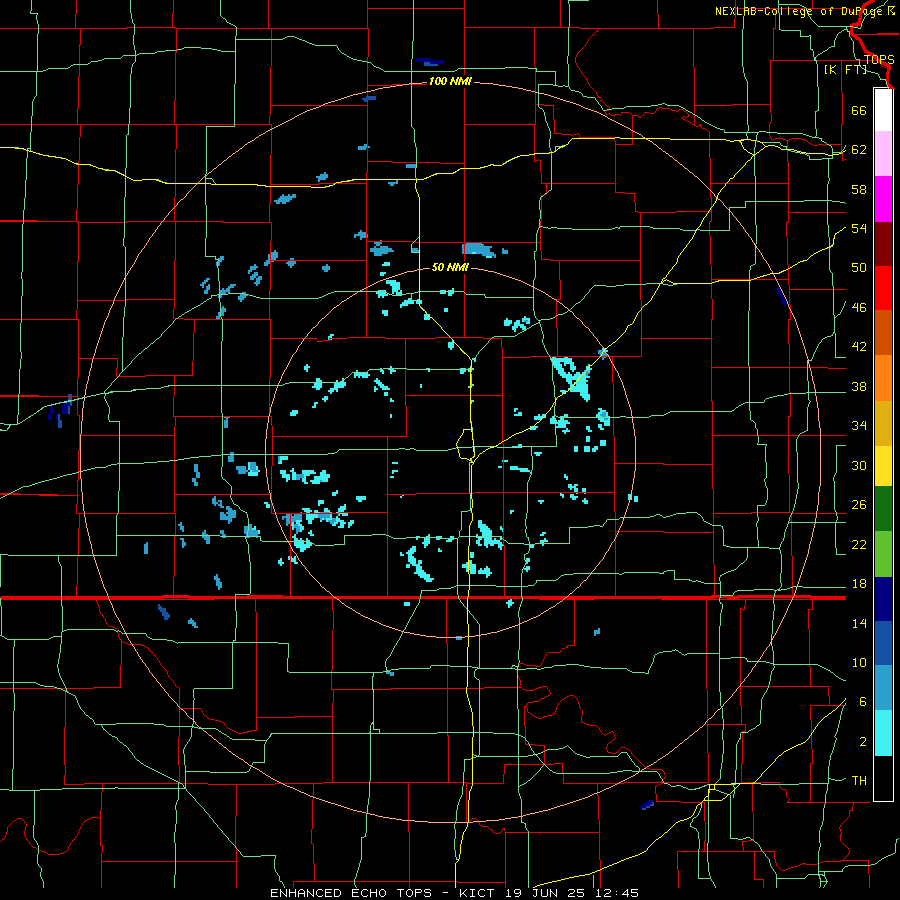The height and width of the screenshot is (900, 900).
Task: Select the gold legend color block
Action: click(x=883, y=422)
